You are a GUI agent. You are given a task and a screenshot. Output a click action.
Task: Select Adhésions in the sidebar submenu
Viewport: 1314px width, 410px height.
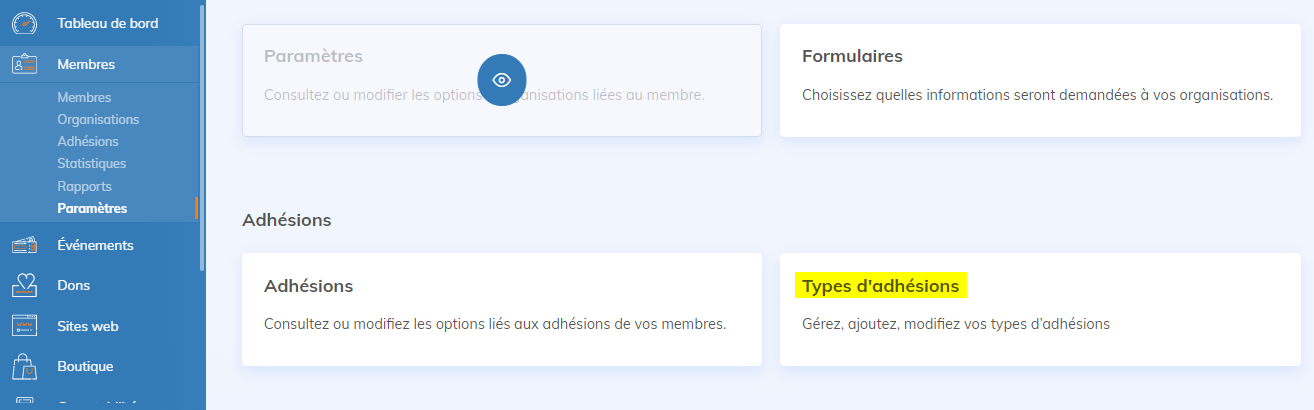[88, 141]
